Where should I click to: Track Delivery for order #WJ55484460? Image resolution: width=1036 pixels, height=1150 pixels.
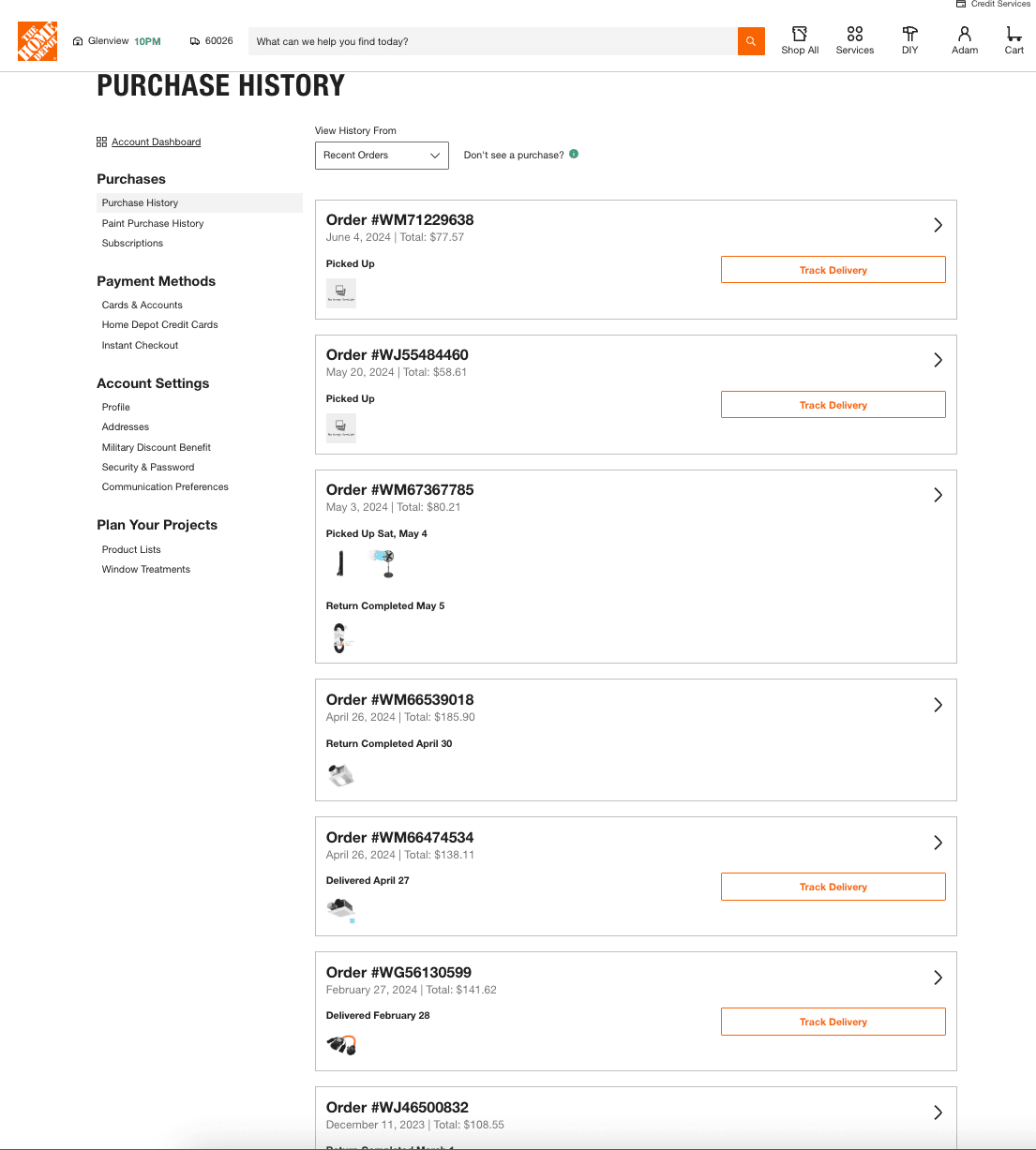click(x=833, y=405)
